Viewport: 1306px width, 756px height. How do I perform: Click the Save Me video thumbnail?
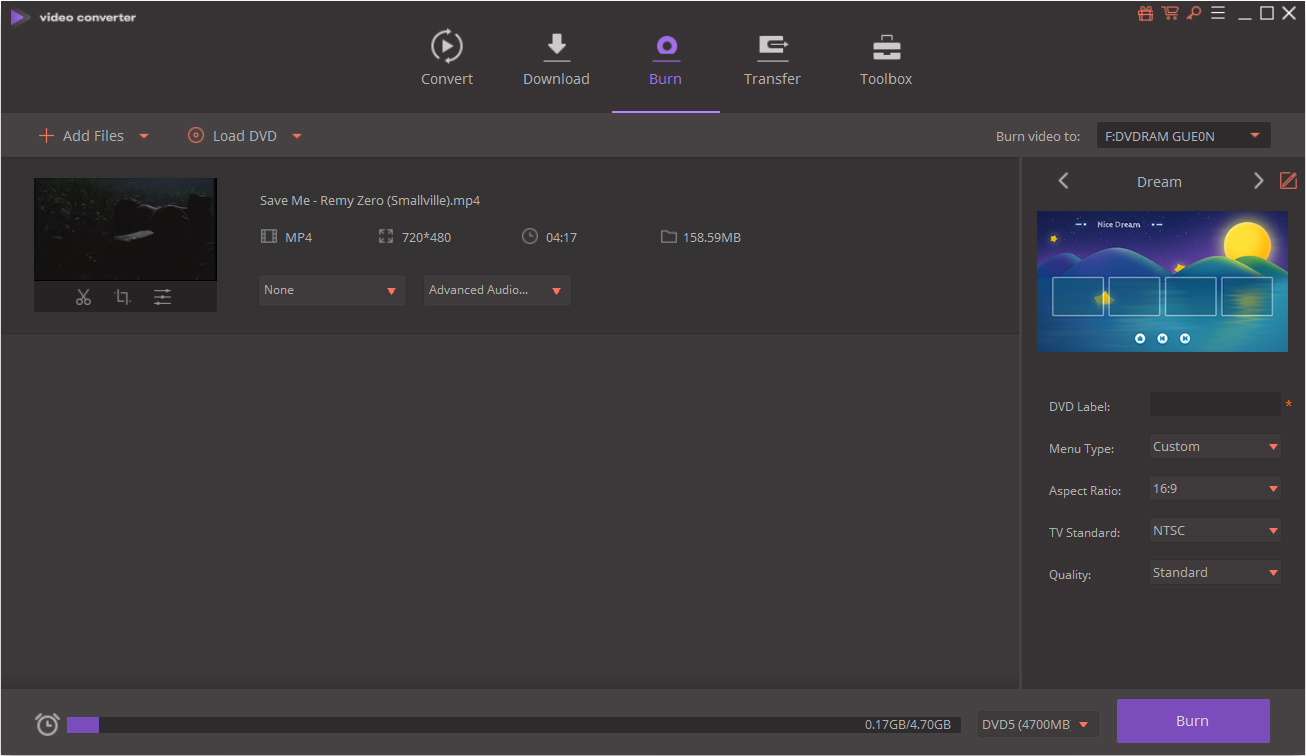point(125,229)
